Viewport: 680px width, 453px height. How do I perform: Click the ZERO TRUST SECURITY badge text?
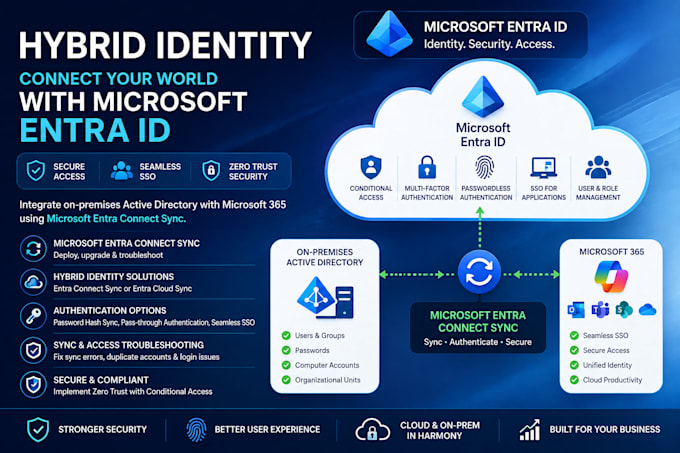pyautogui.click(x=253, y=172)
